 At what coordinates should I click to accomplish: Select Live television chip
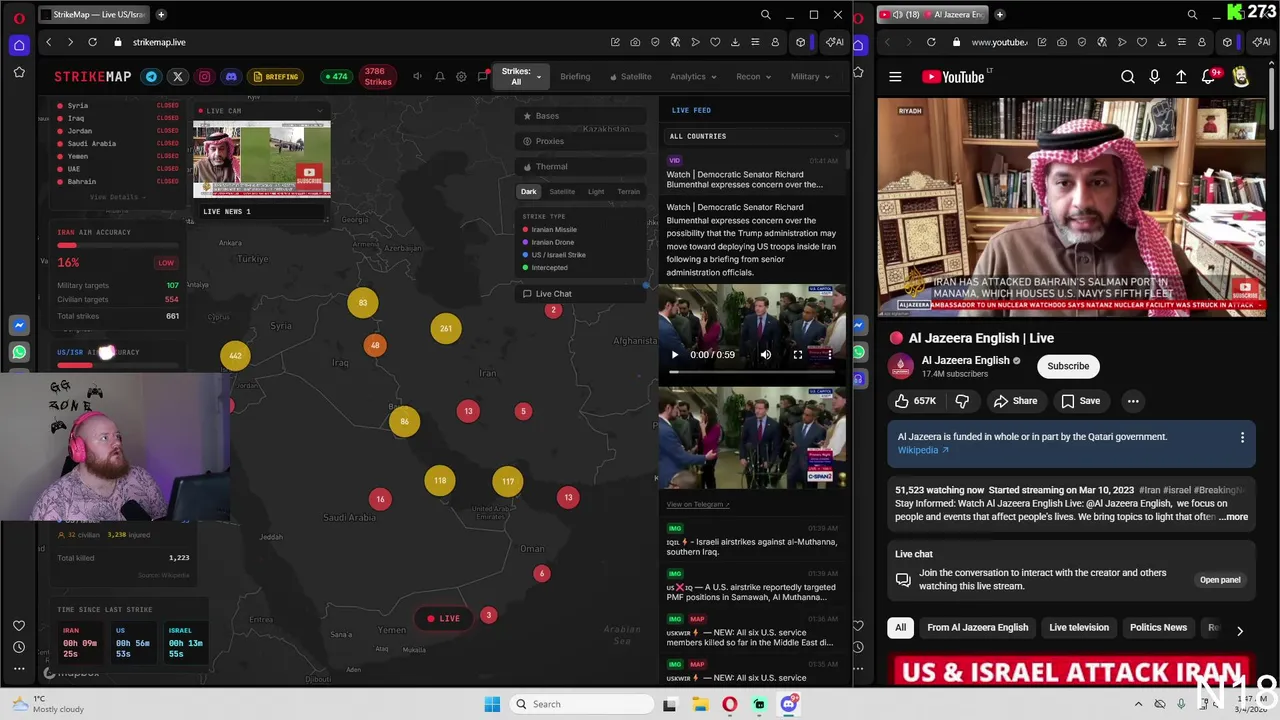tap(1079, 628)
